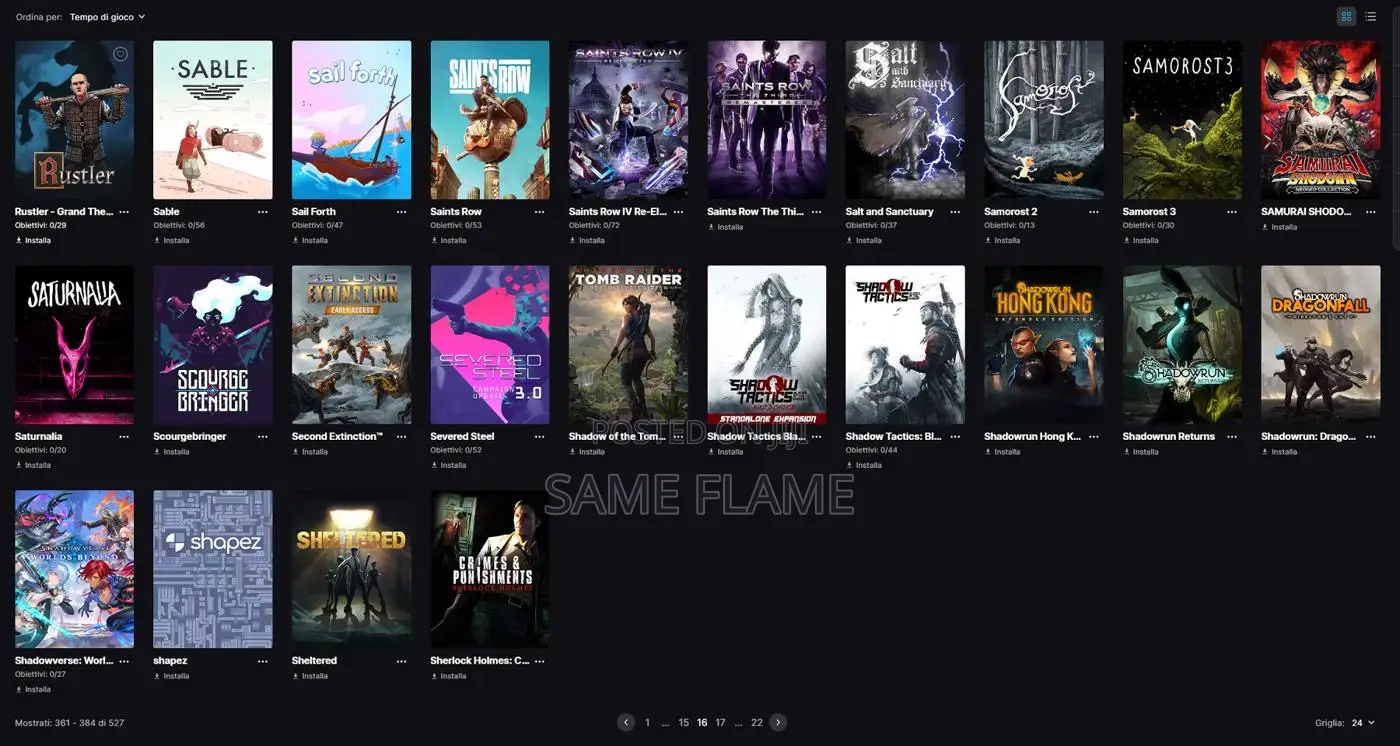Open the Sail Forth cover art
Image resolution: width=1400 pixels, height=746 pixels.
coord(351,120)
